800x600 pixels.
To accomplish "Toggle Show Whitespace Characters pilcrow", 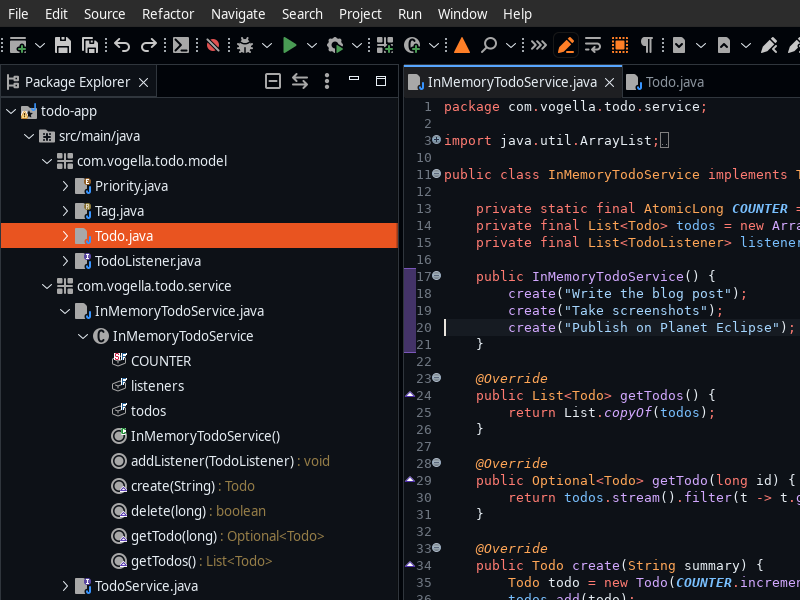I will (647, 45).
